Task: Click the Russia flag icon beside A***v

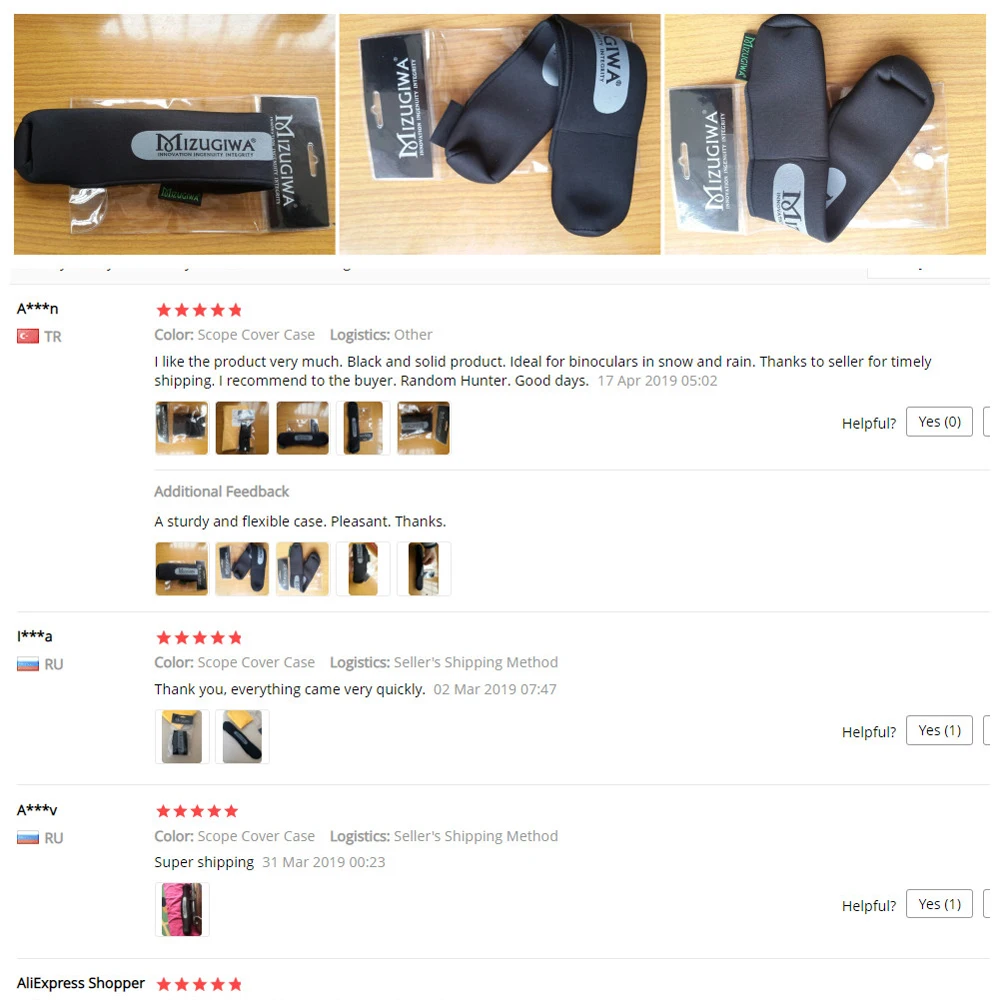Action: pyautogui.click(x=27, y=837)
